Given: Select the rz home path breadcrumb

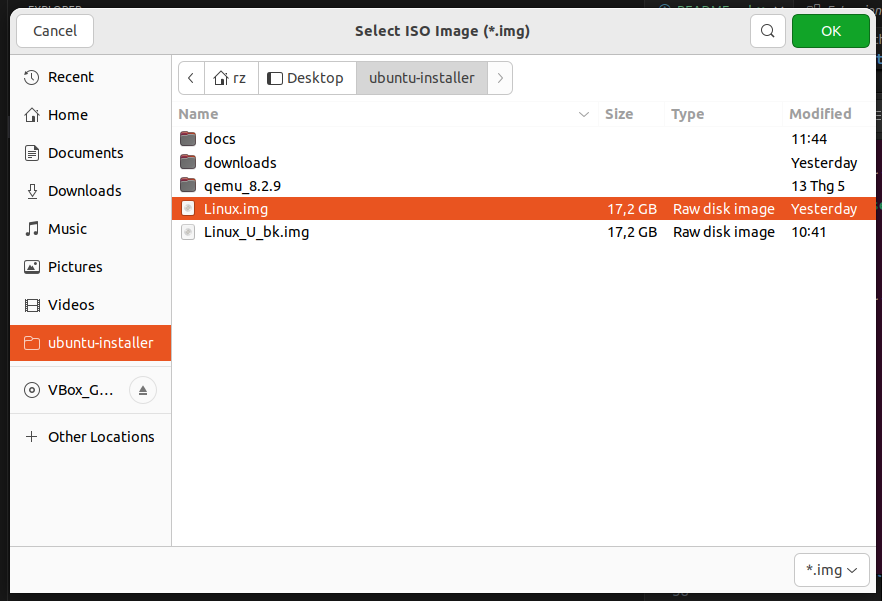Looking at the screenshot, I should [231, 78].
